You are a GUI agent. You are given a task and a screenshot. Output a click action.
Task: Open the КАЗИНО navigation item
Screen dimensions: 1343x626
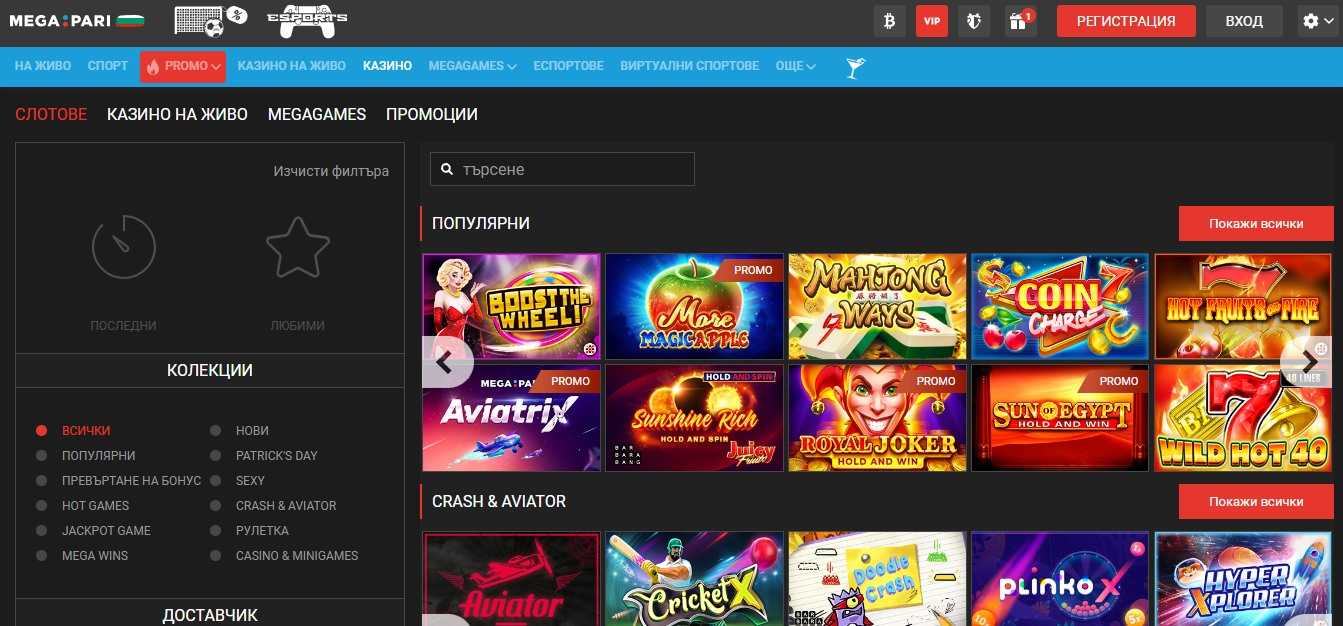pos(388,66)
